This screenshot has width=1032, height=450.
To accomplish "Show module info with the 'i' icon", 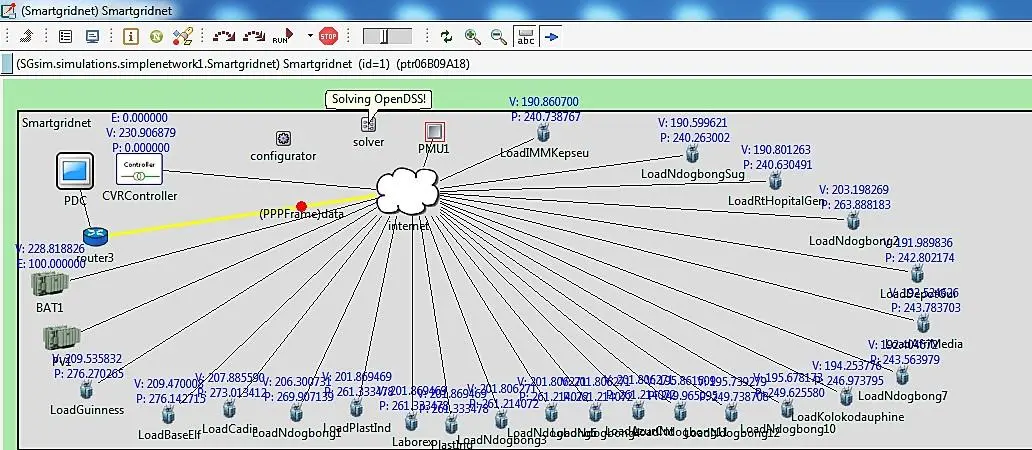I will [x=131, y=37].
